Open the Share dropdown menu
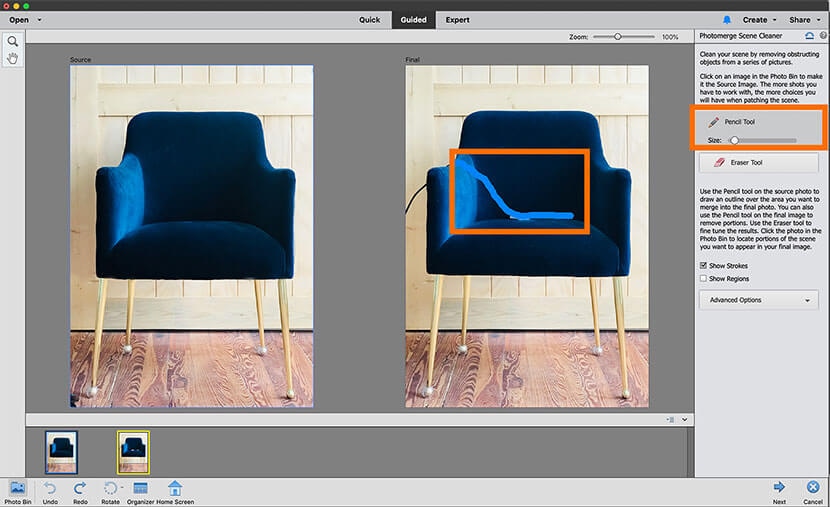The image size is (830, 507). click(802, 19)
